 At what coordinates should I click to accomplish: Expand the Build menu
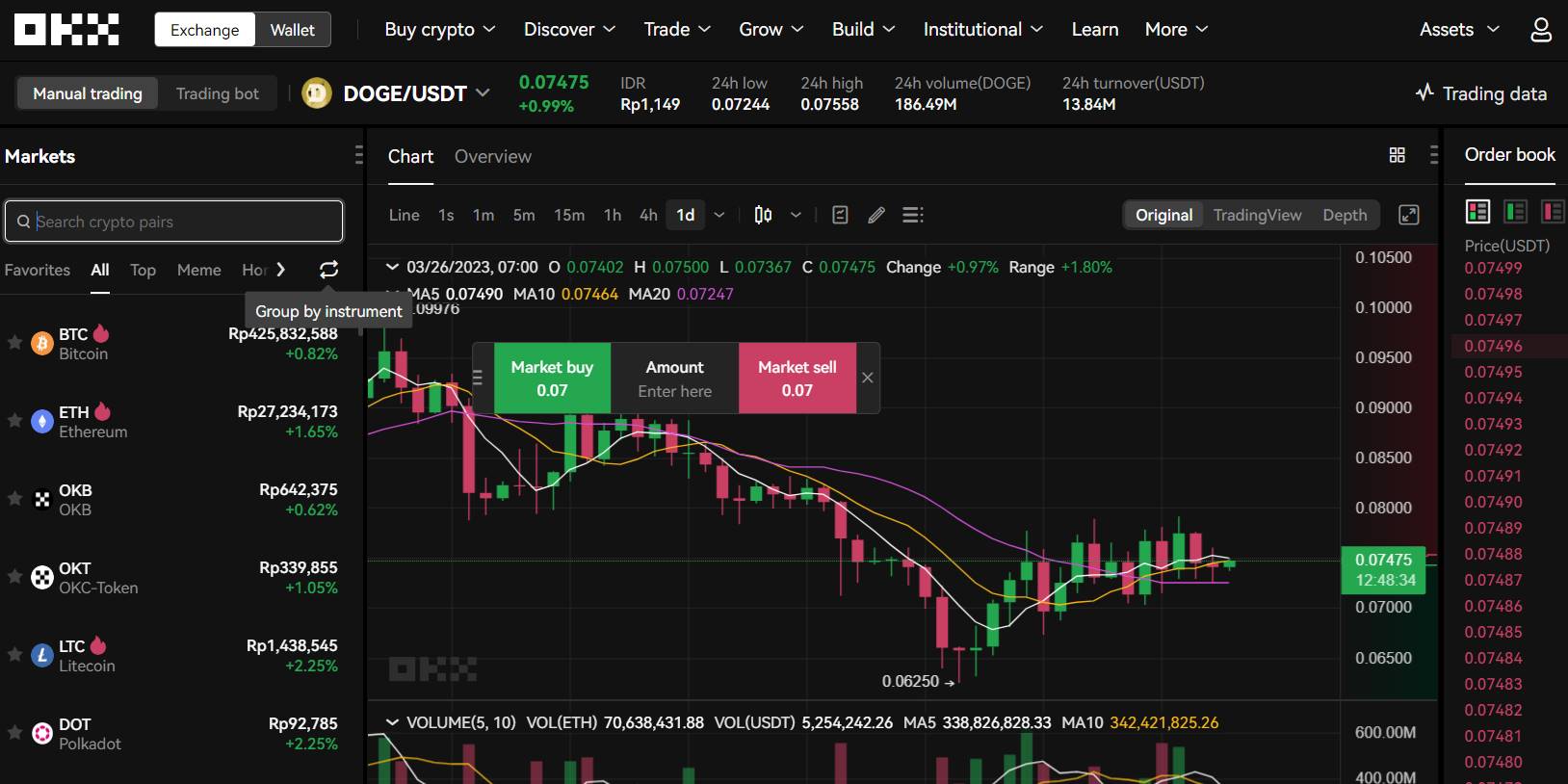coord(864,30)
